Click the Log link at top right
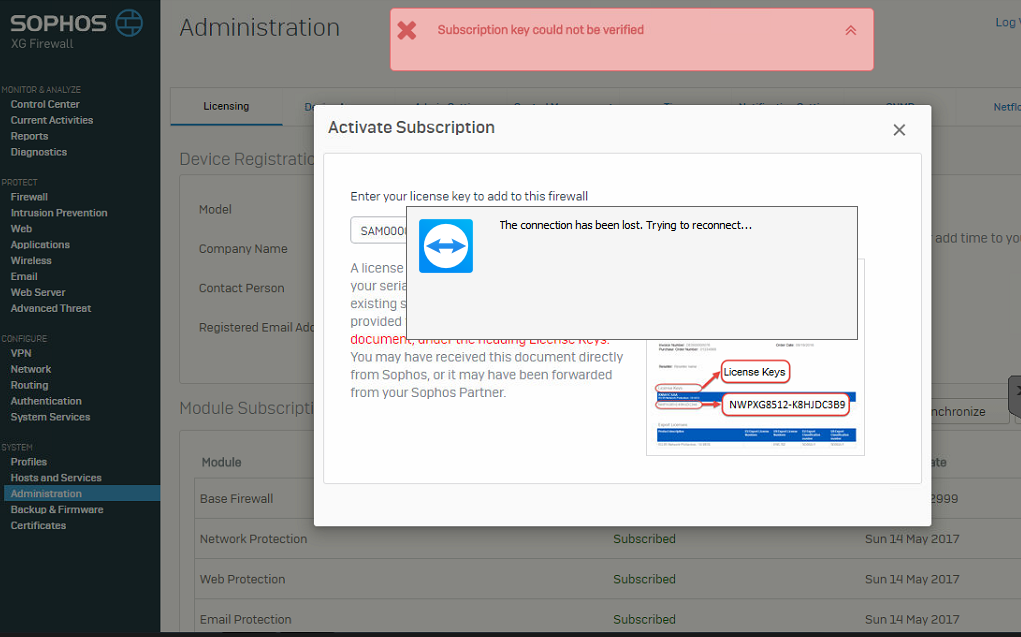Viewport: 1021px width, 637px height. pyautogui.click(x=1007, y=23)
